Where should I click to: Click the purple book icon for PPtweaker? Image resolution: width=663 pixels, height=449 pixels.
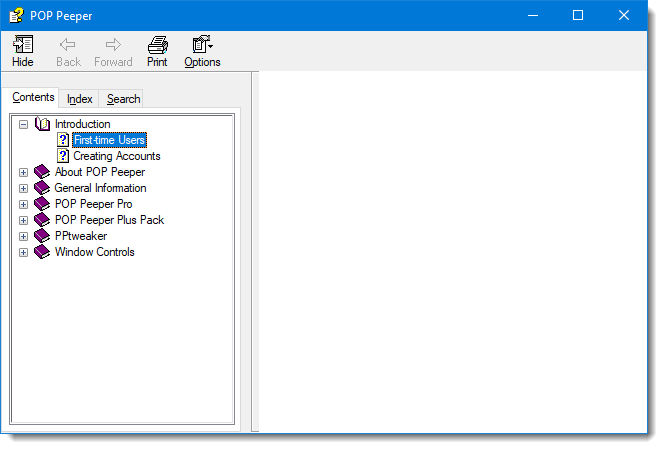tap(42, 236)
